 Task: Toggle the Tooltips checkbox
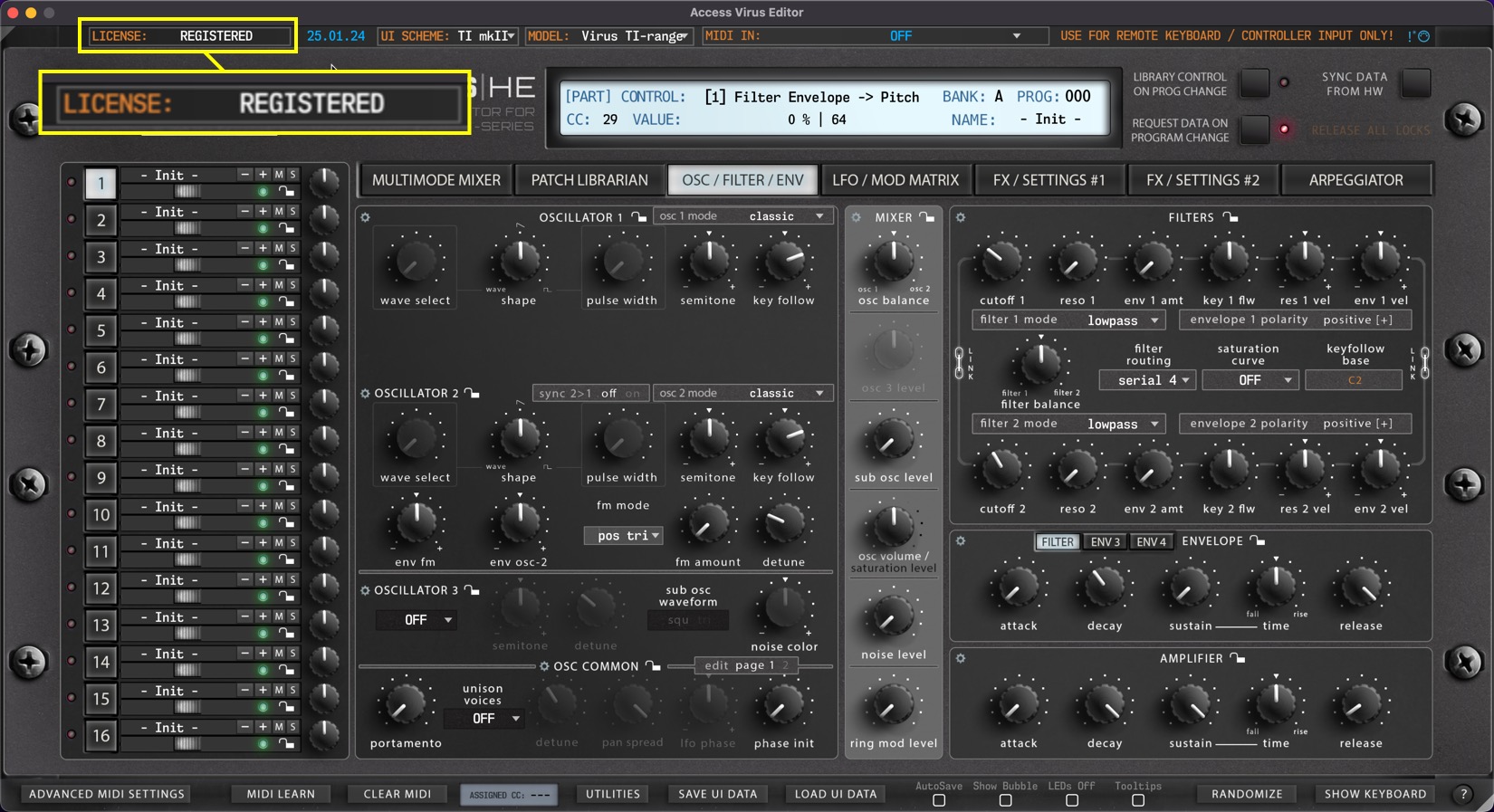tap(1138, 800)
